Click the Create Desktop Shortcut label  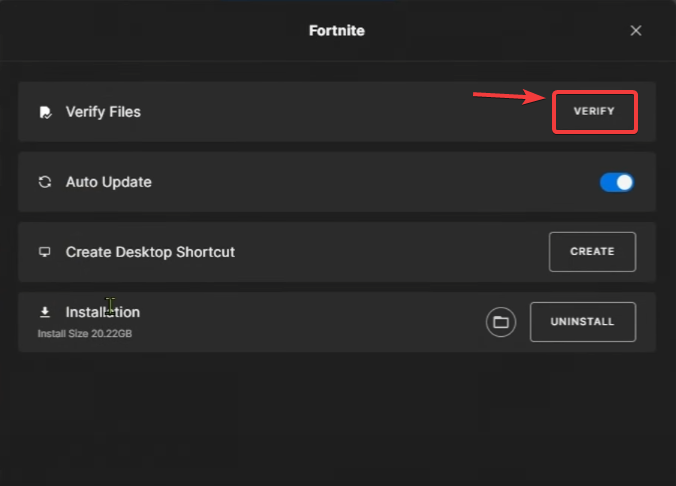[x=150, y=252]
